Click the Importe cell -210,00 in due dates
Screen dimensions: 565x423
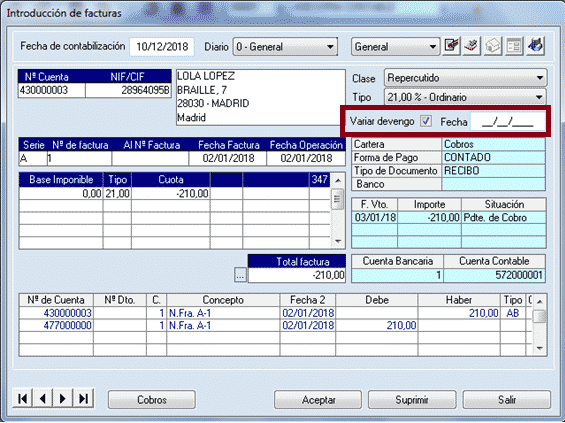pos(430,218)
